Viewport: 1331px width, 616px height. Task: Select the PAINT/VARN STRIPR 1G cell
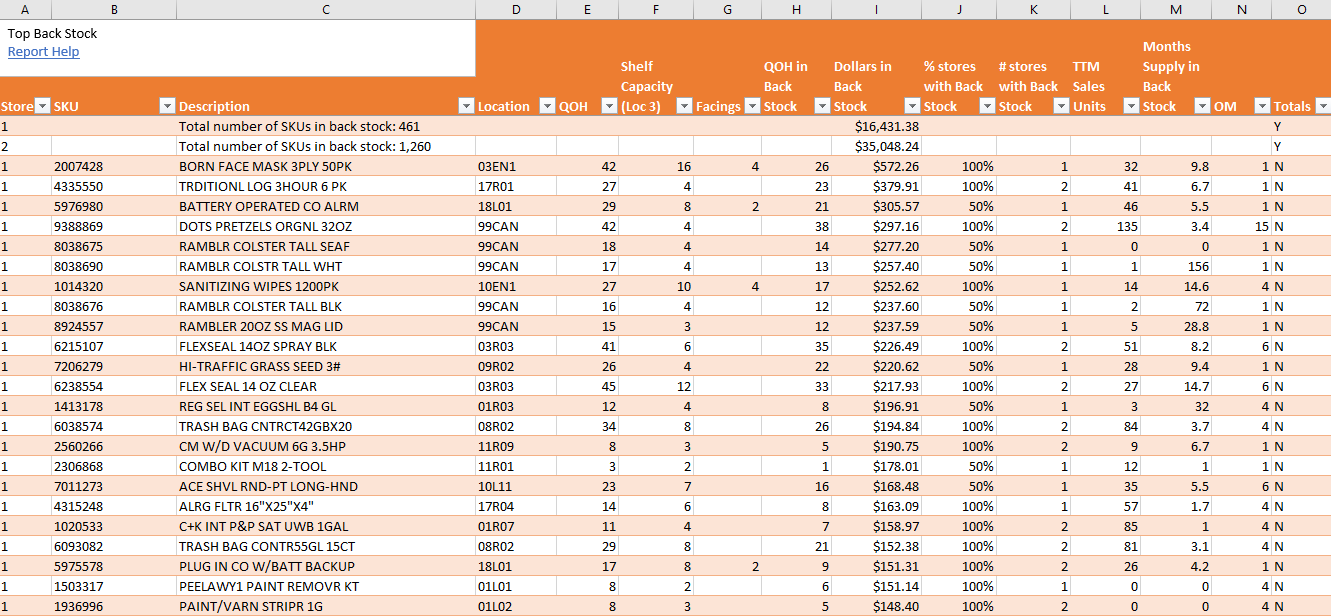pos(326,606)
